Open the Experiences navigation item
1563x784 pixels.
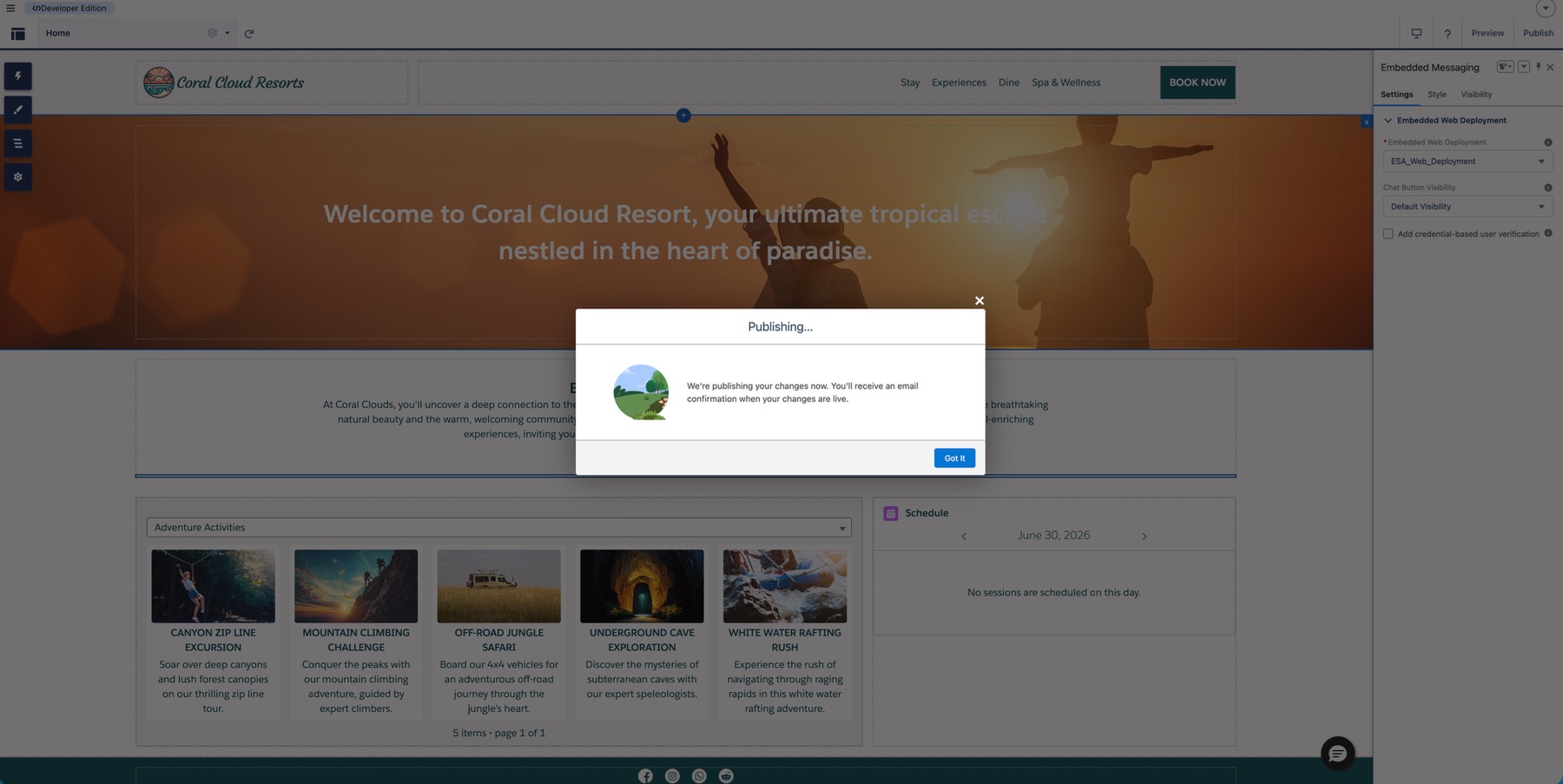959,82
